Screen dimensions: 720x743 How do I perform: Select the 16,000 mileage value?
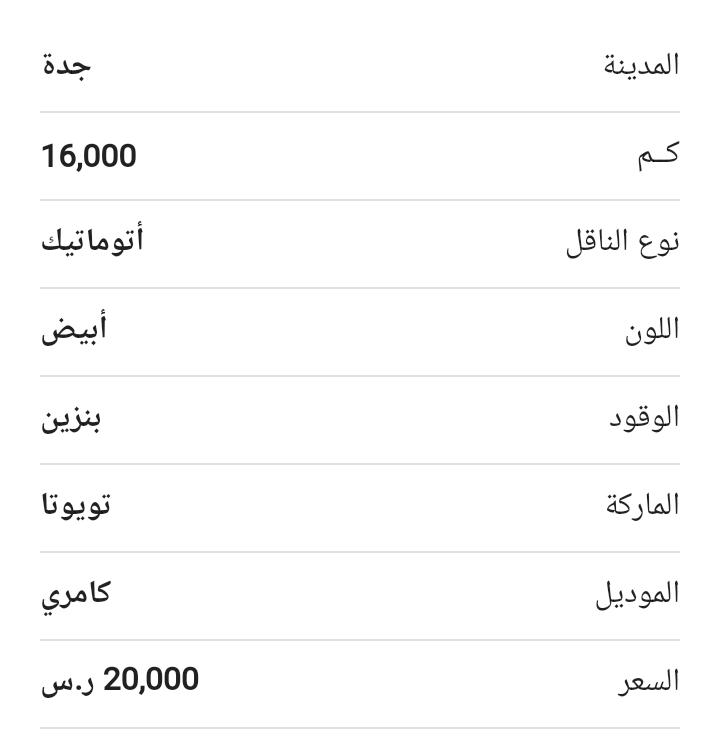tap(89, 156)
